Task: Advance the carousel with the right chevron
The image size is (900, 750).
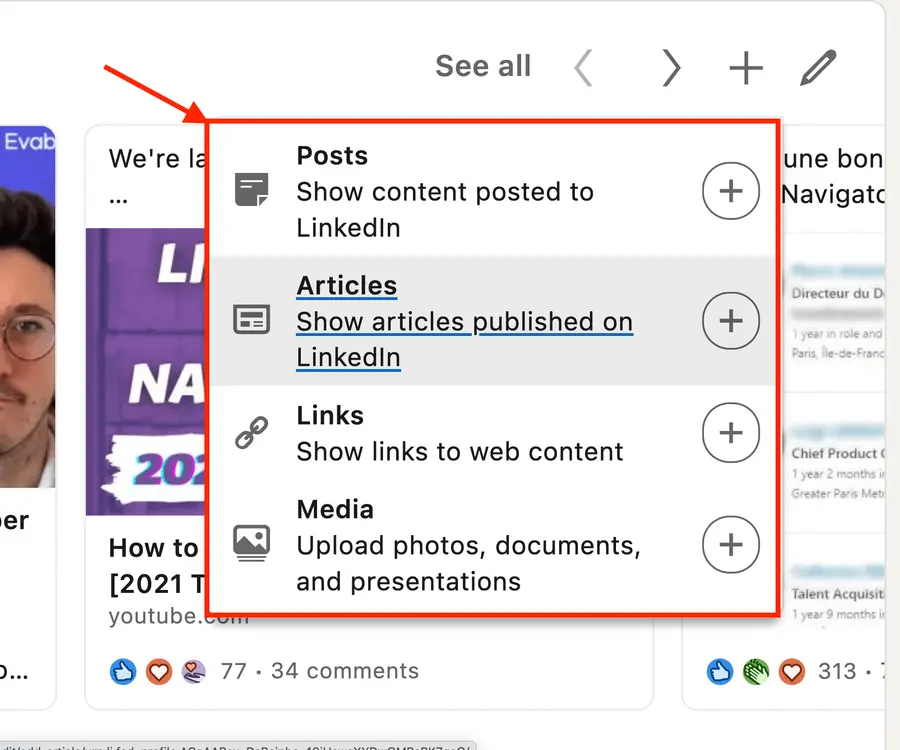Action: coord(671,67)
